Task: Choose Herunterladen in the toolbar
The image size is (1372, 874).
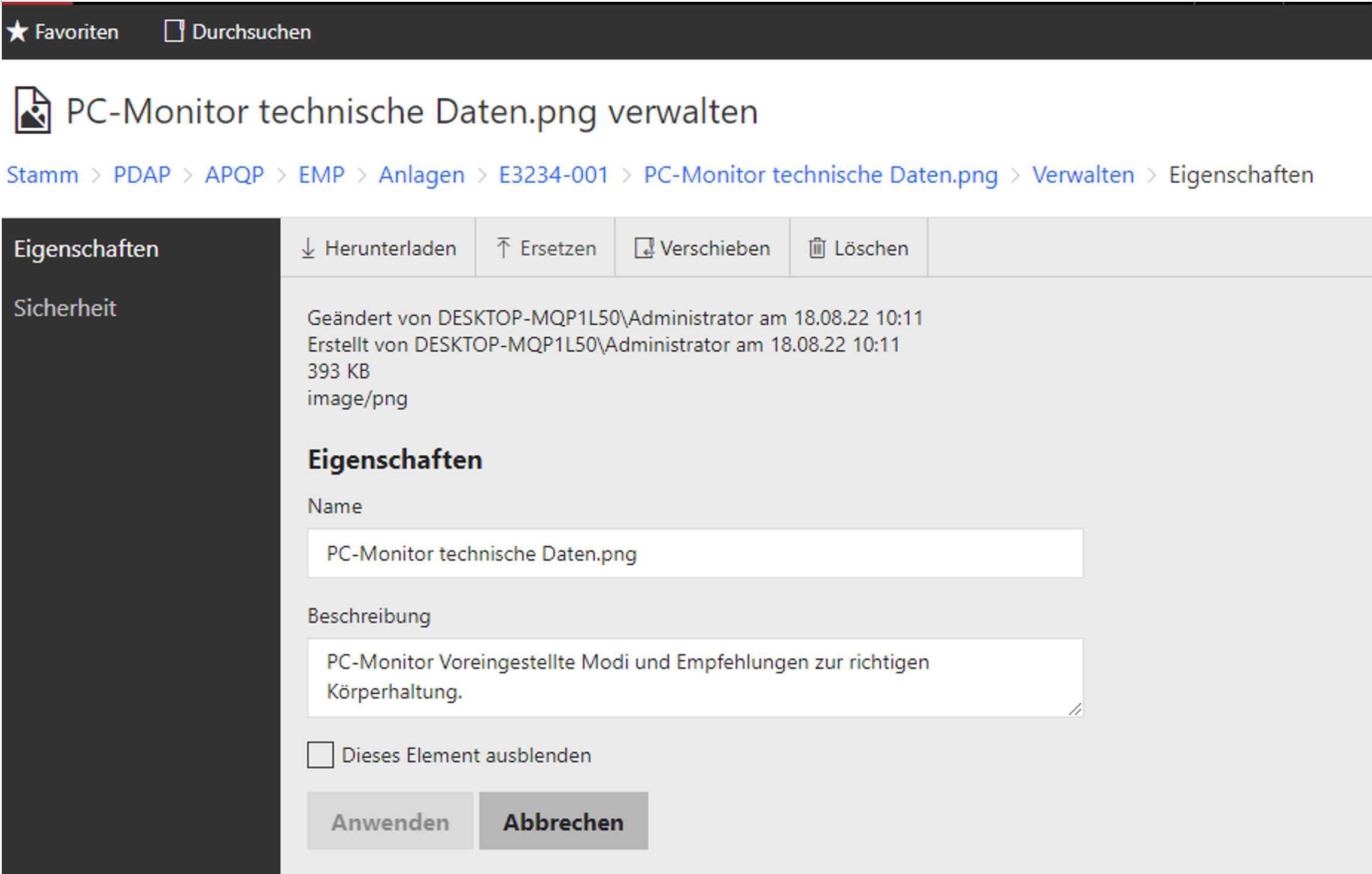Action: click(x=378, y=248)
